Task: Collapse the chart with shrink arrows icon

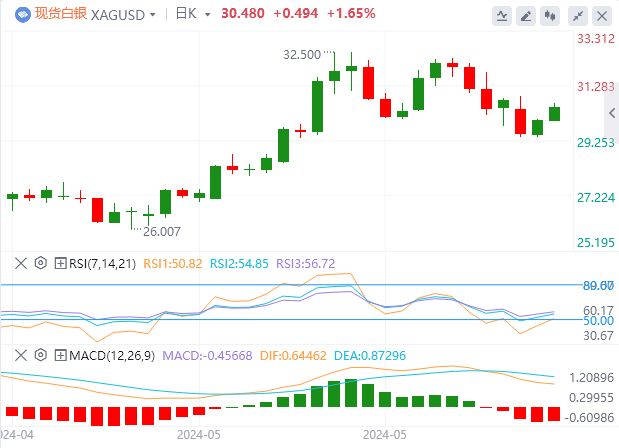Action: (x=578, y=16)
